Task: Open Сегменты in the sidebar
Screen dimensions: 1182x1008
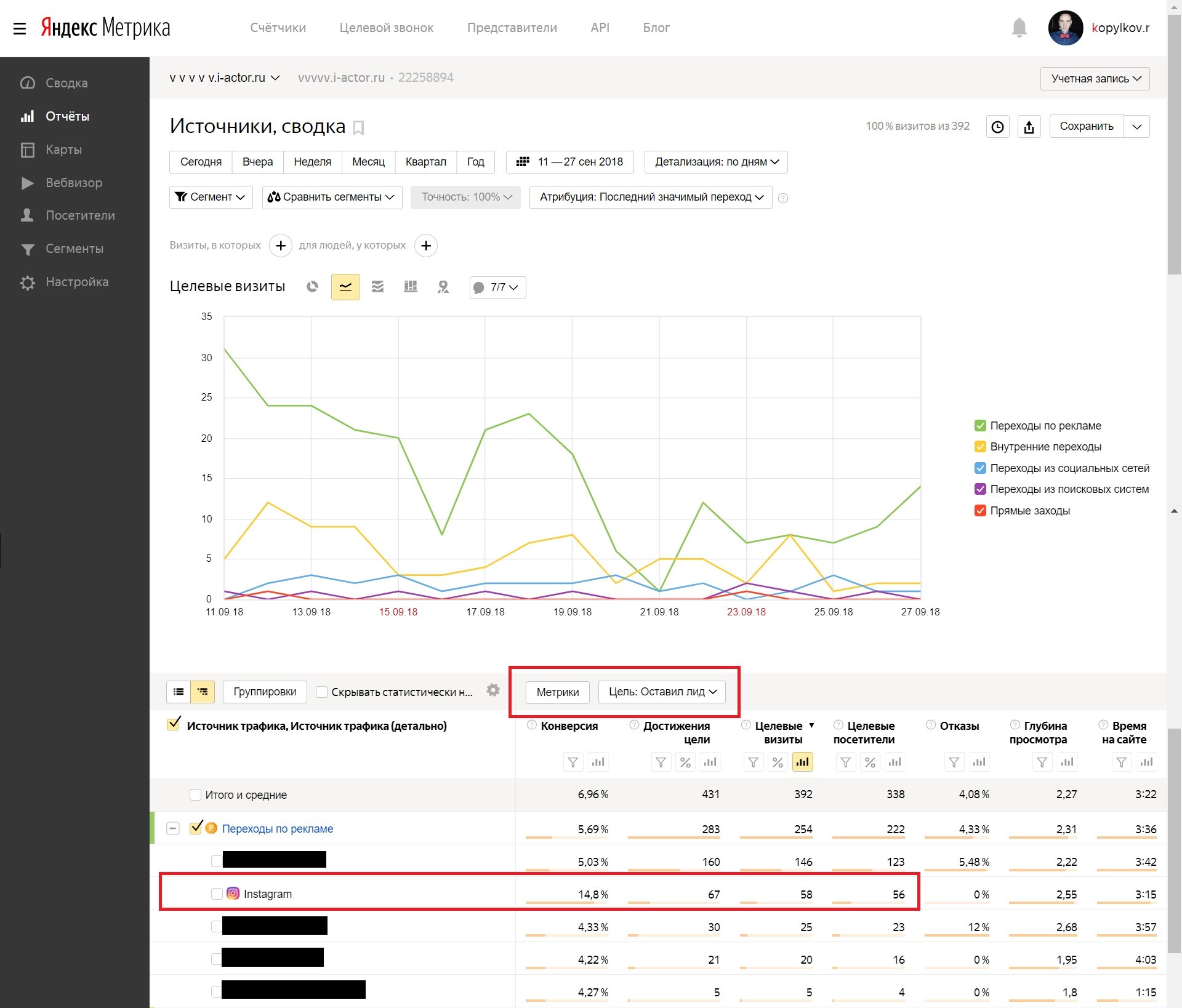Action: coord(74,249)
